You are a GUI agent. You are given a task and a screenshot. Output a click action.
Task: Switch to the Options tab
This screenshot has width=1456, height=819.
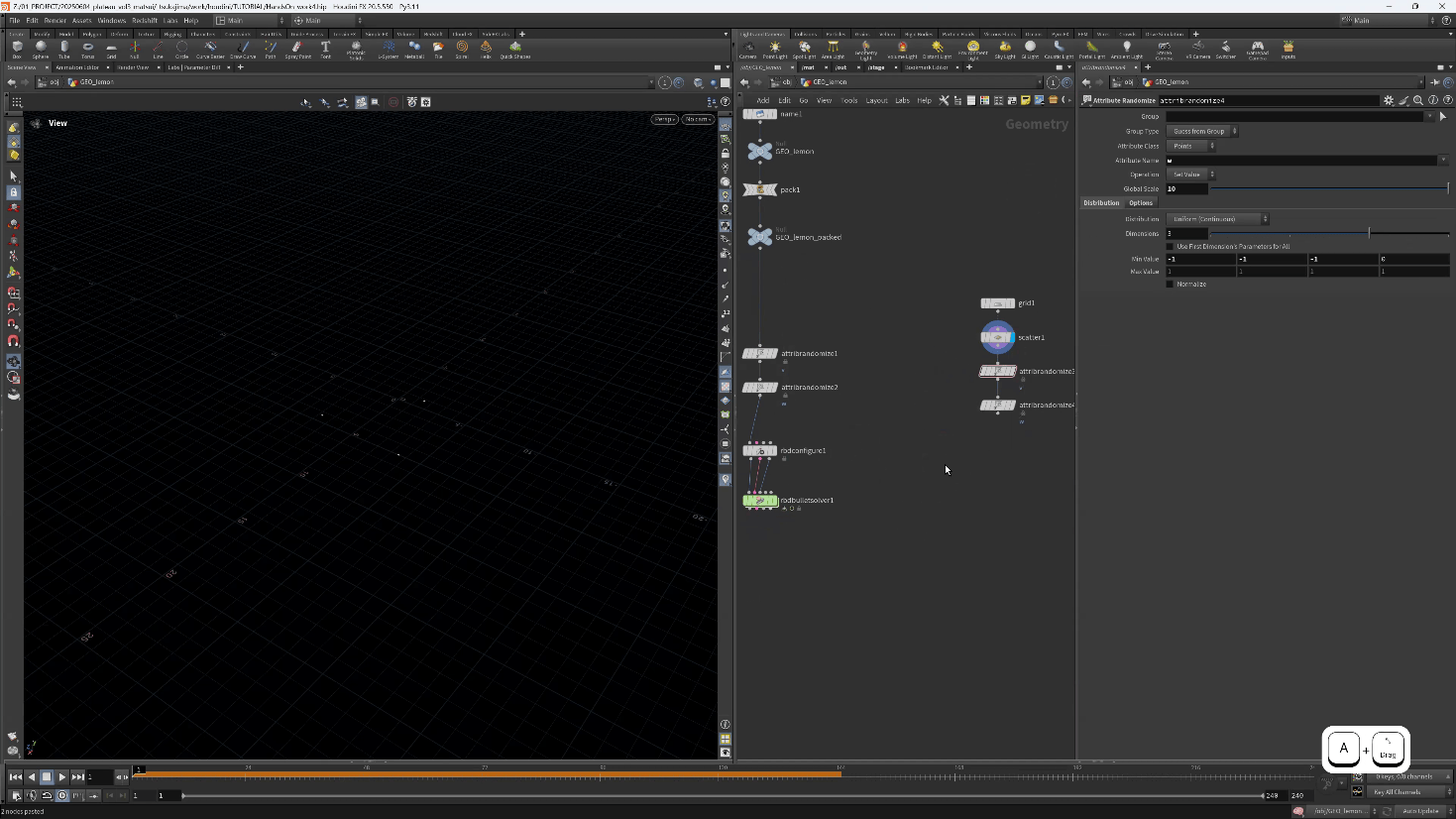1141,203
